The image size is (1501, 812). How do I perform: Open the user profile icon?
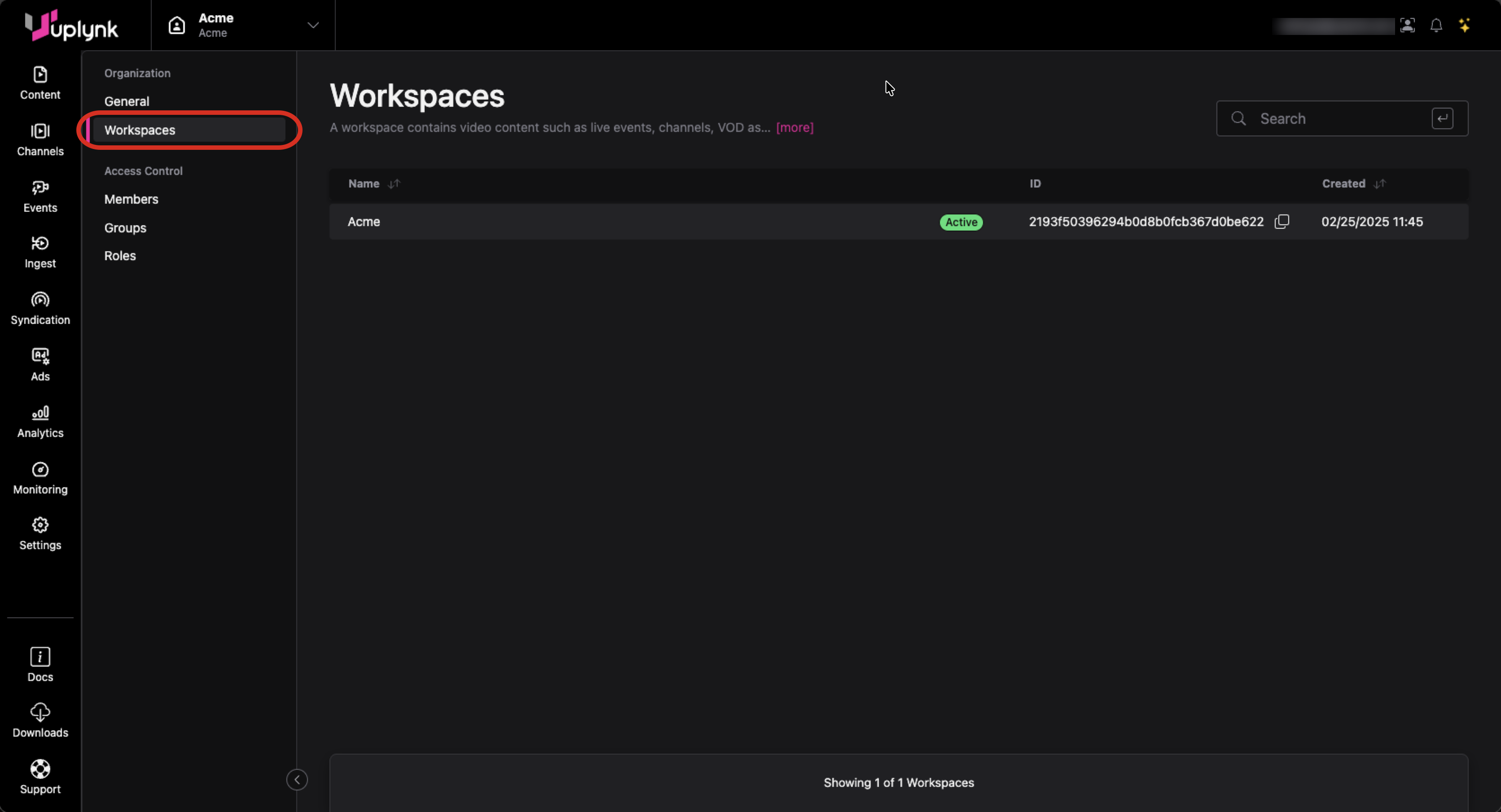coord(1407,26)
